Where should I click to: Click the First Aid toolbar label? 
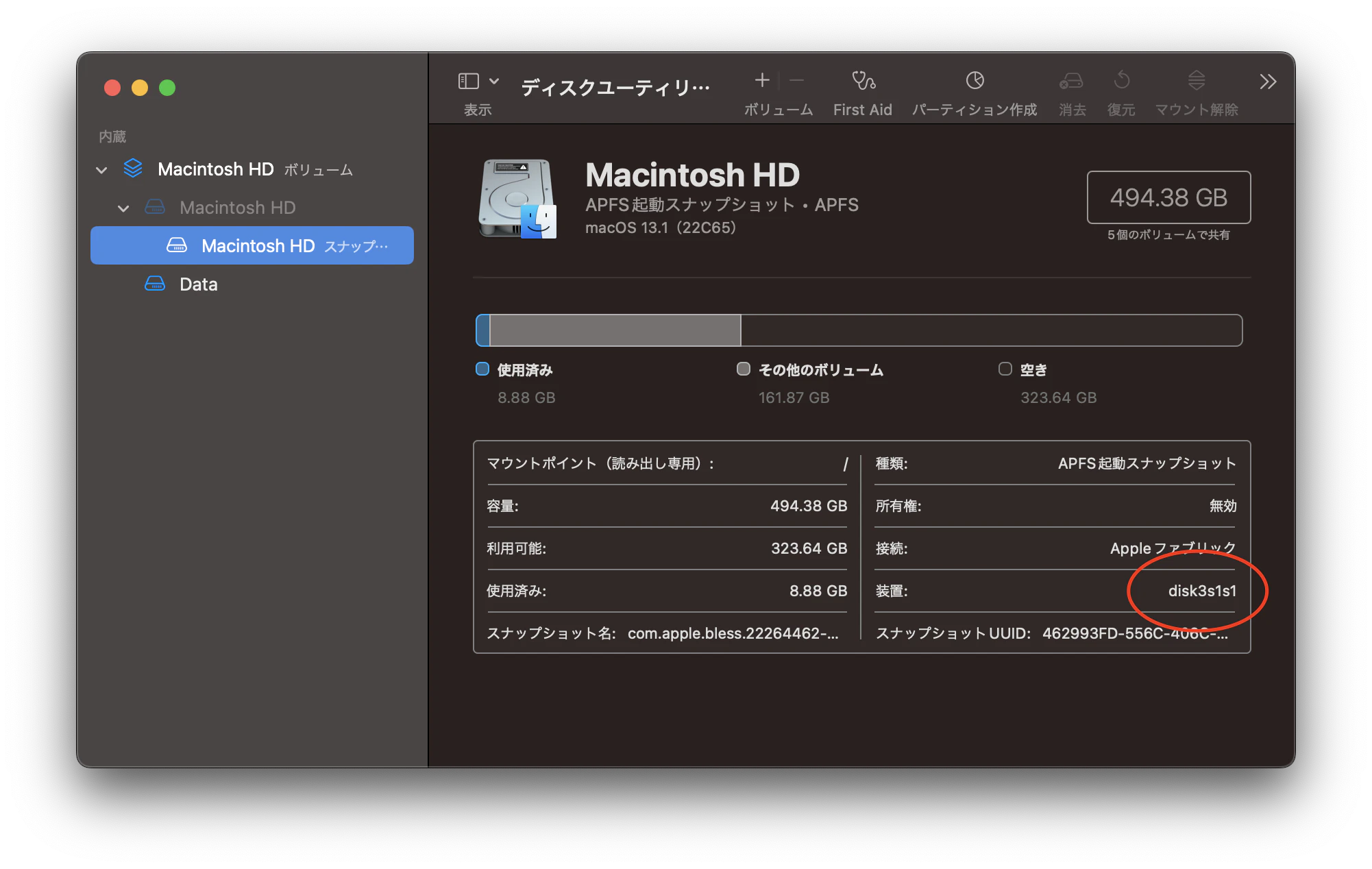pyautogui.click(x=863, y=110)
